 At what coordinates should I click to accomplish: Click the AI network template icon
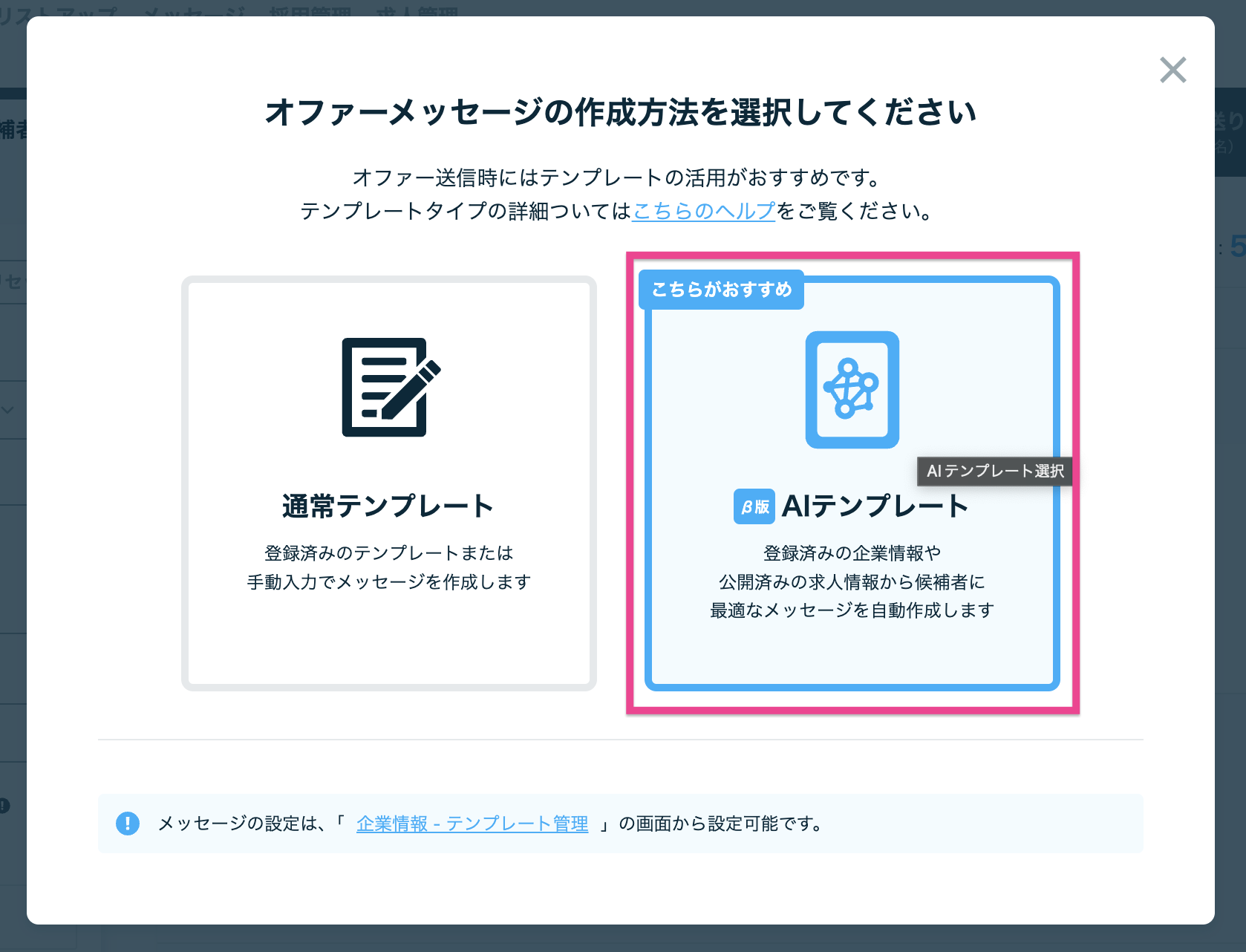click(x=852, y=390)
